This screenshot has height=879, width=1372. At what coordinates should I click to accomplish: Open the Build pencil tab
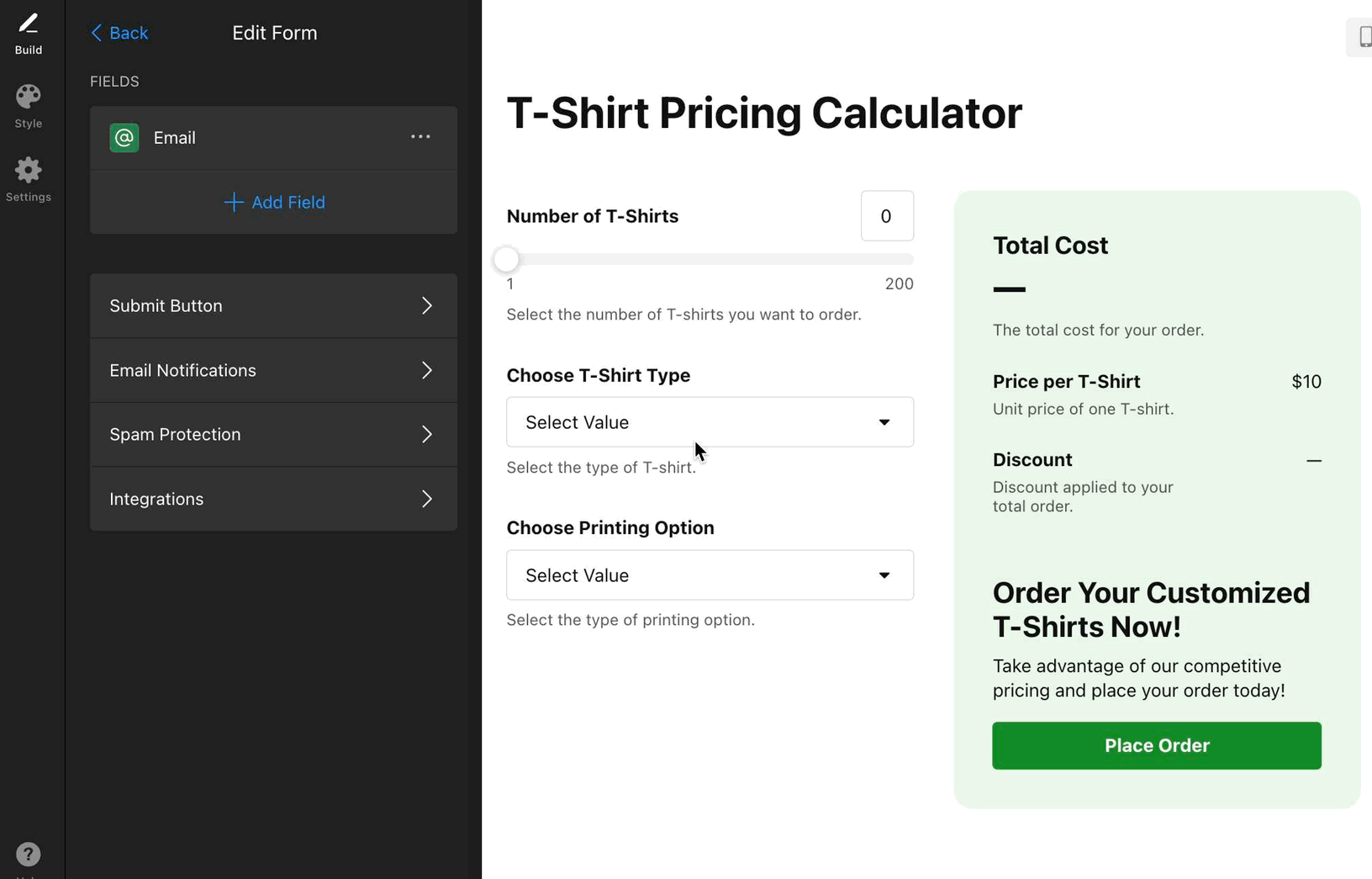click(x=28, y=33)
